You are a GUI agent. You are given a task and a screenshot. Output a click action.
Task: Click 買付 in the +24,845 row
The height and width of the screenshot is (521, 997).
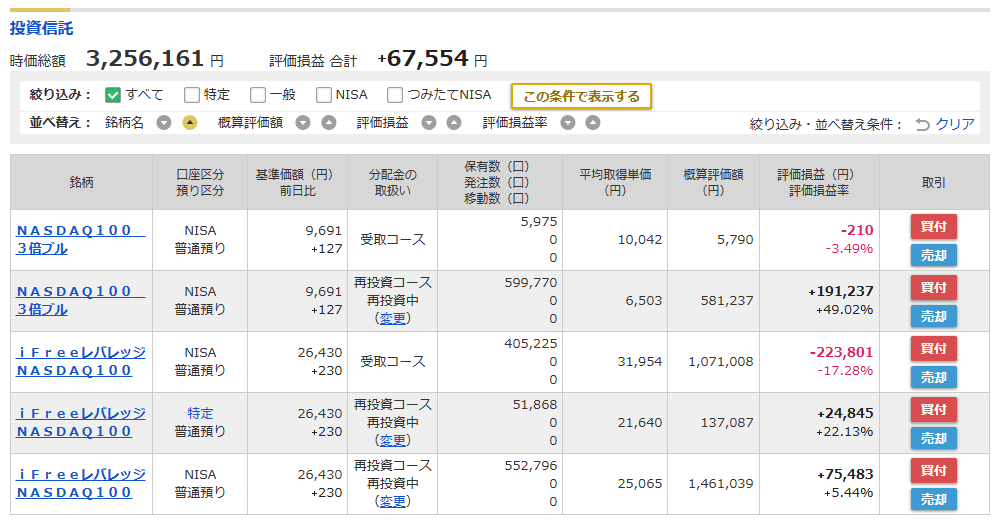coord(933,410)
